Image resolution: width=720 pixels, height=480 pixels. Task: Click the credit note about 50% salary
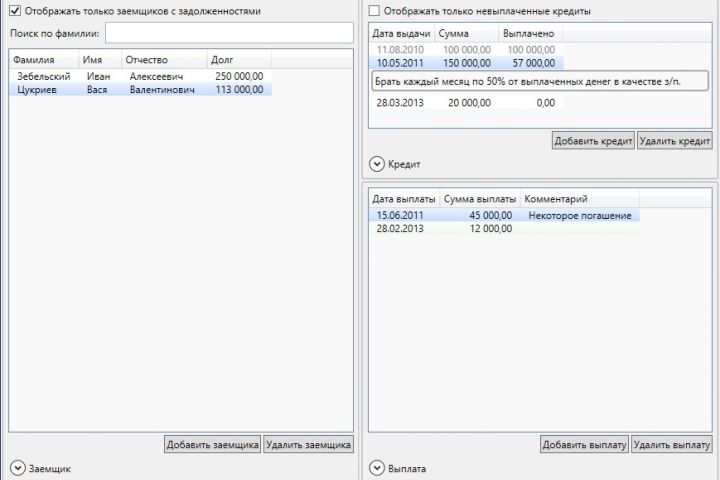point(540,81)
